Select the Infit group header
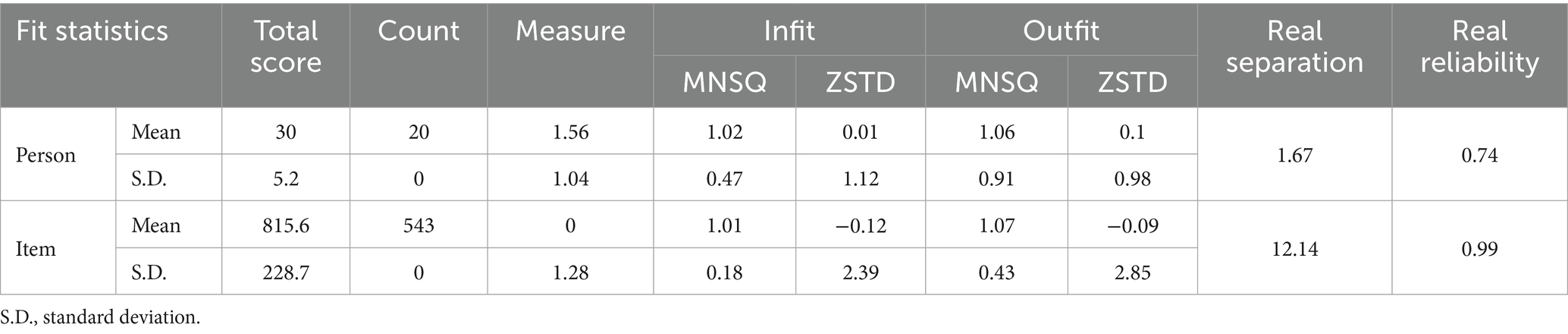 click(x=789, y=31)
